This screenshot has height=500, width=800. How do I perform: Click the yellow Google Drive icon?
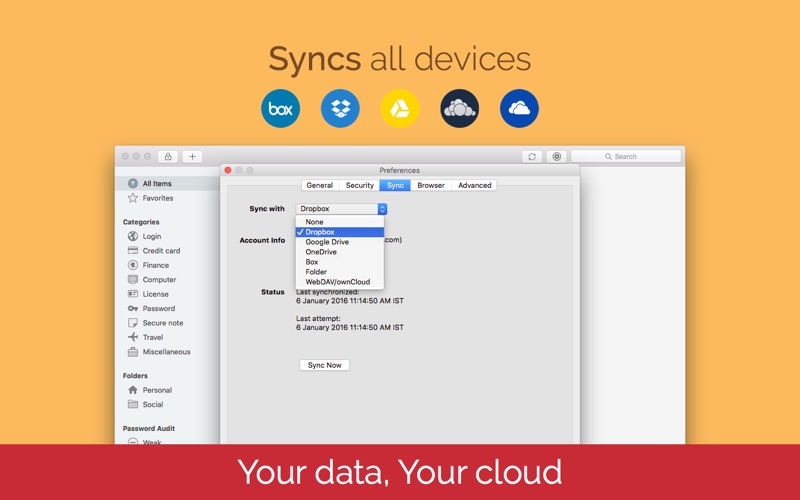(399, 109)
